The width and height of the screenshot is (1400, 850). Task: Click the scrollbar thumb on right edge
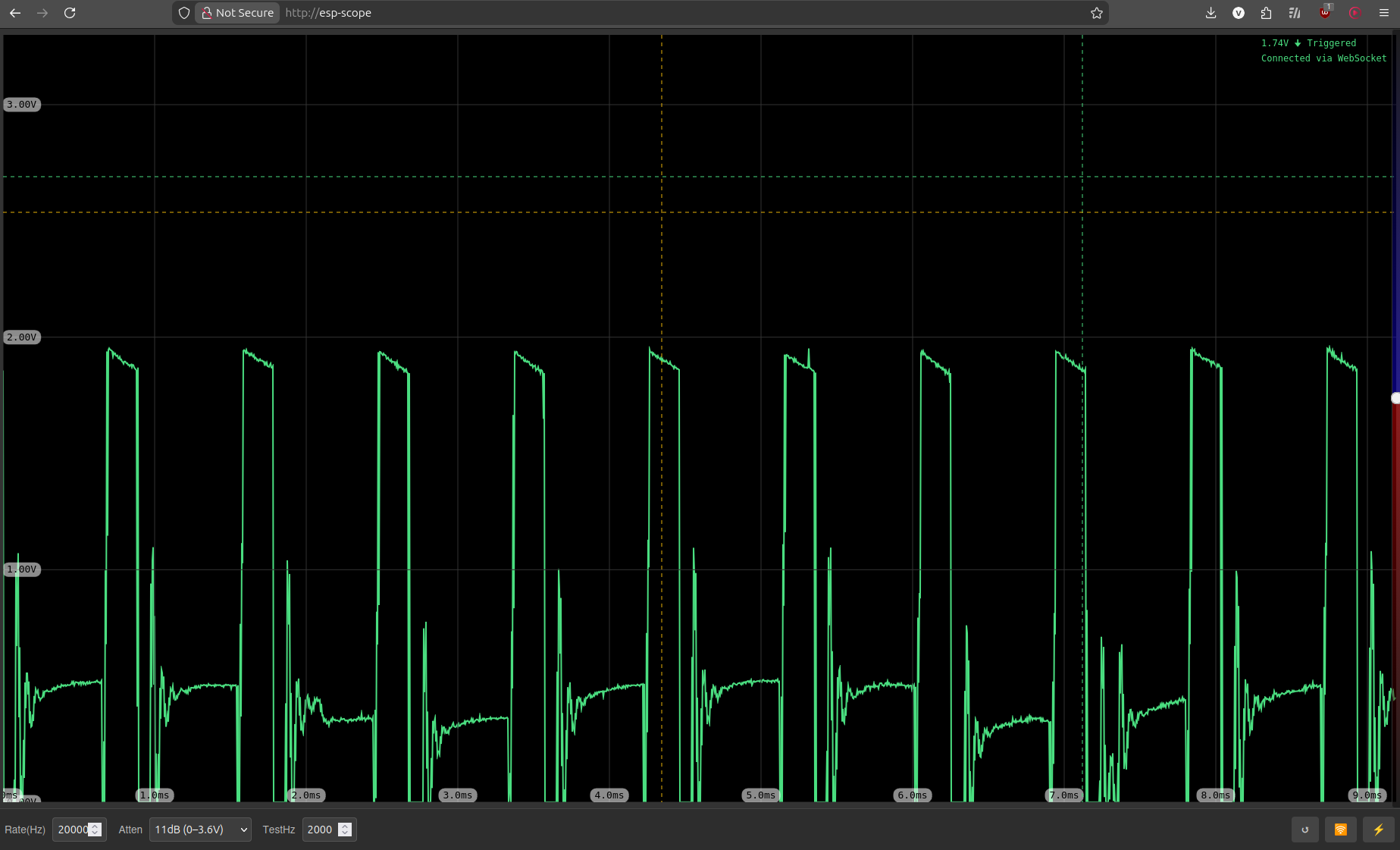tap(1395, 398)
